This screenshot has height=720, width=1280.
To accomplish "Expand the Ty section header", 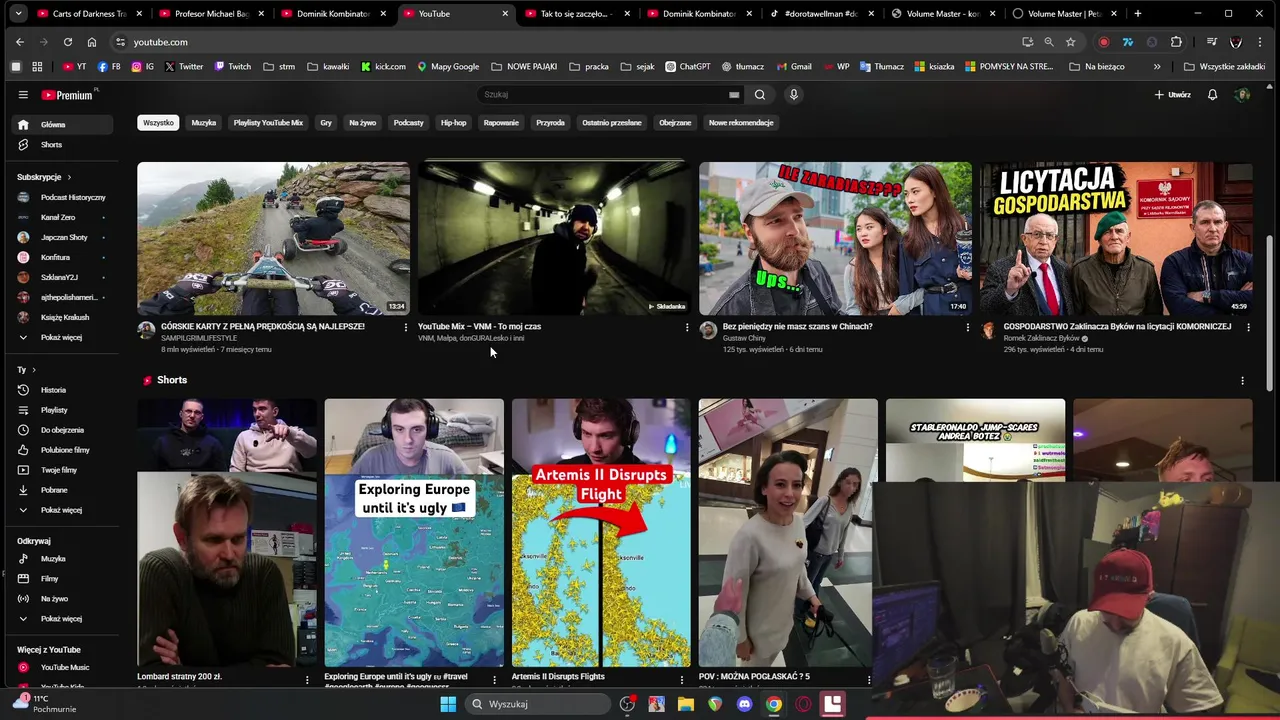I will (x=26, y=370).
